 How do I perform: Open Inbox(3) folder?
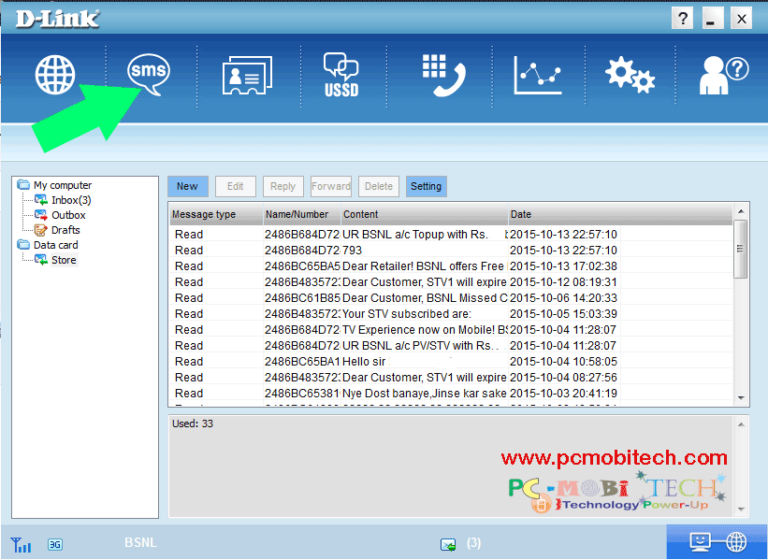coord(71,200)
